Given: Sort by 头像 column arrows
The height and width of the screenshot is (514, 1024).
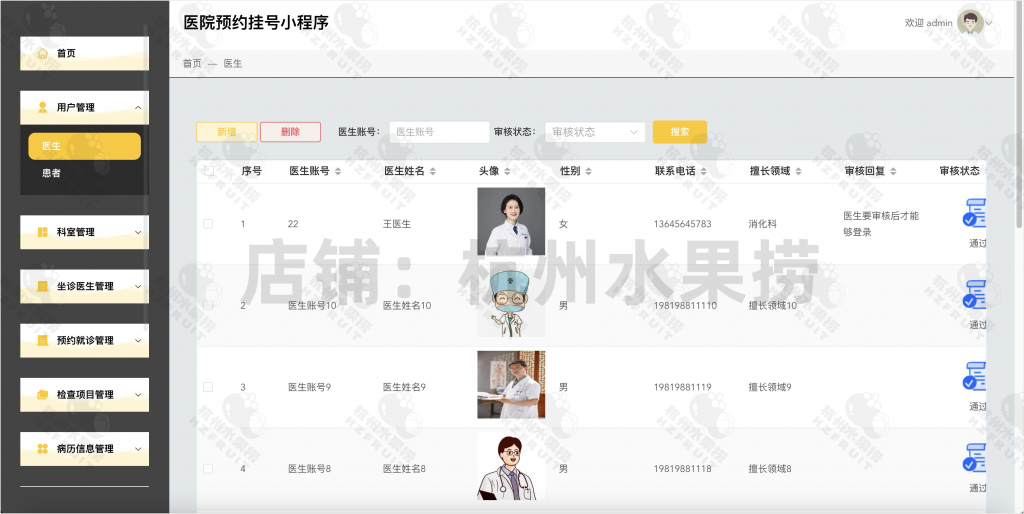Looking at the screenshot, I should [507, 171].
